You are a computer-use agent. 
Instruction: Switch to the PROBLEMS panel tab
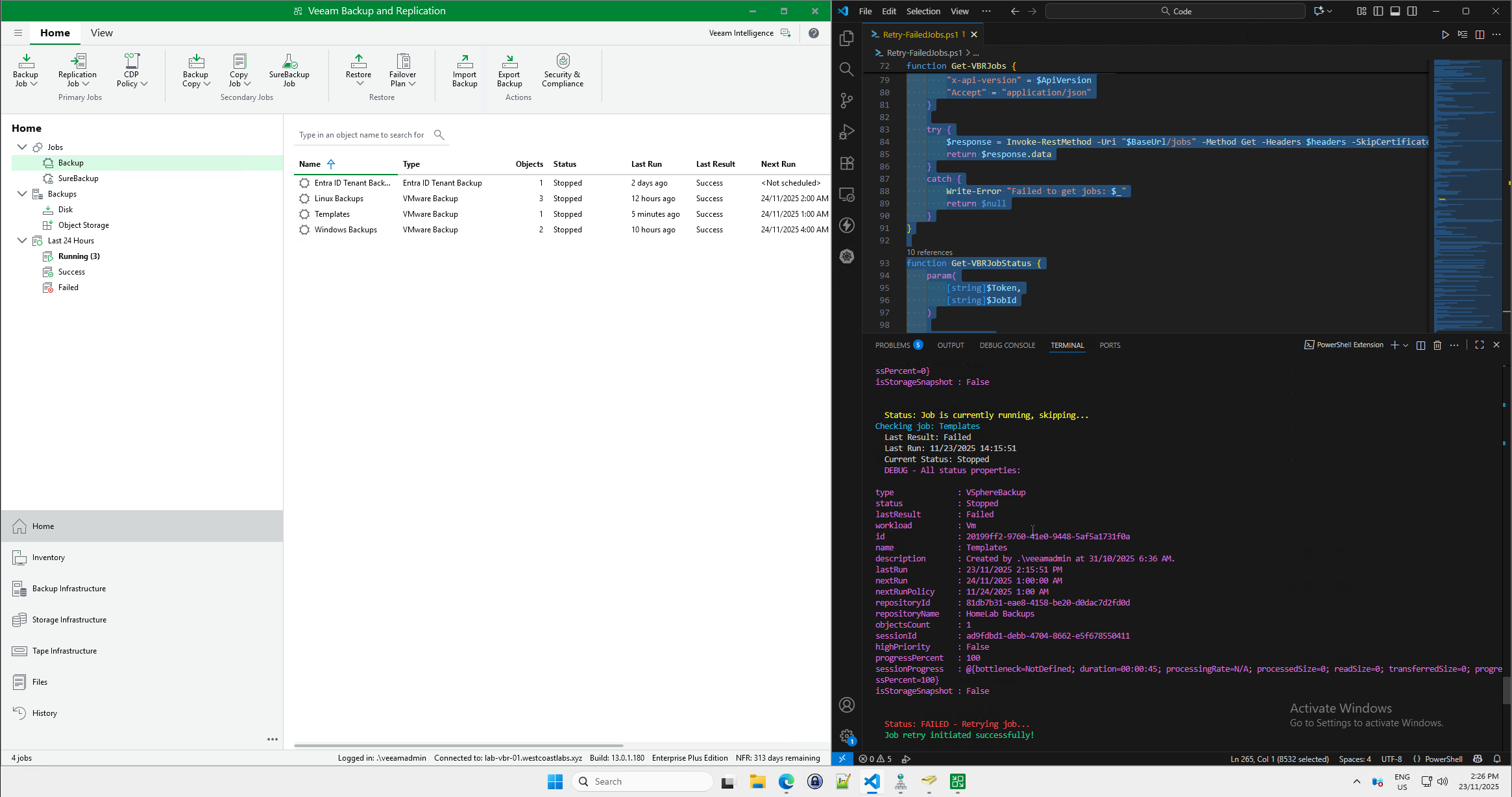(892, 345)
